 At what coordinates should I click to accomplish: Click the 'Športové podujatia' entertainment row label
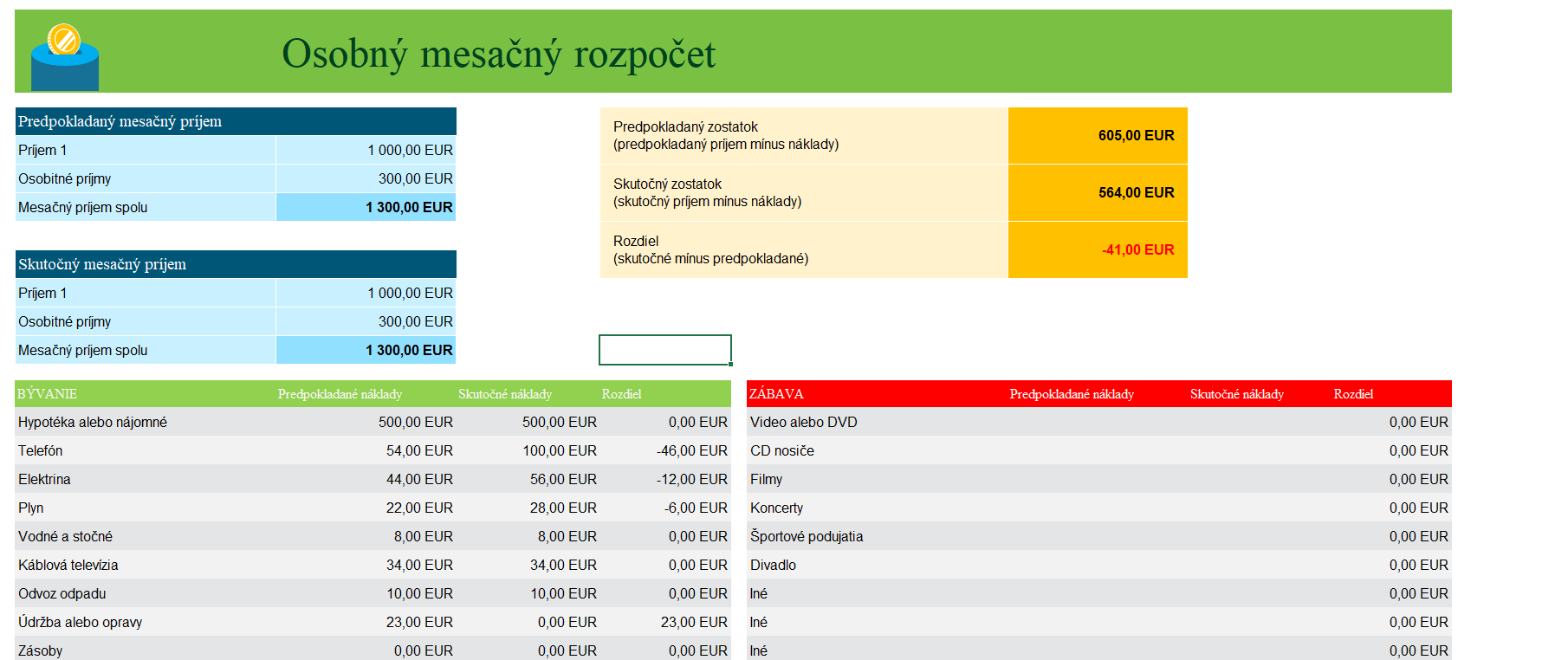coord(807,537)
